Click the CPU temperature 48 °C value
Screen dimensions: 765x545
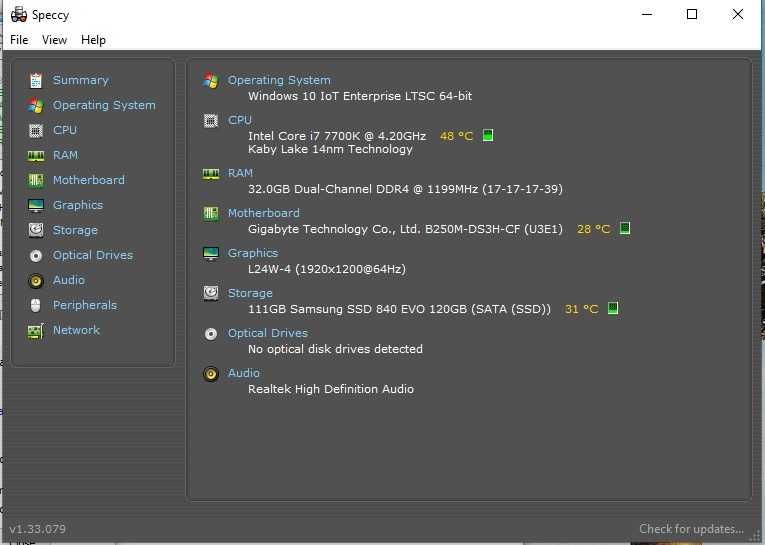click(x=456, y=136)
